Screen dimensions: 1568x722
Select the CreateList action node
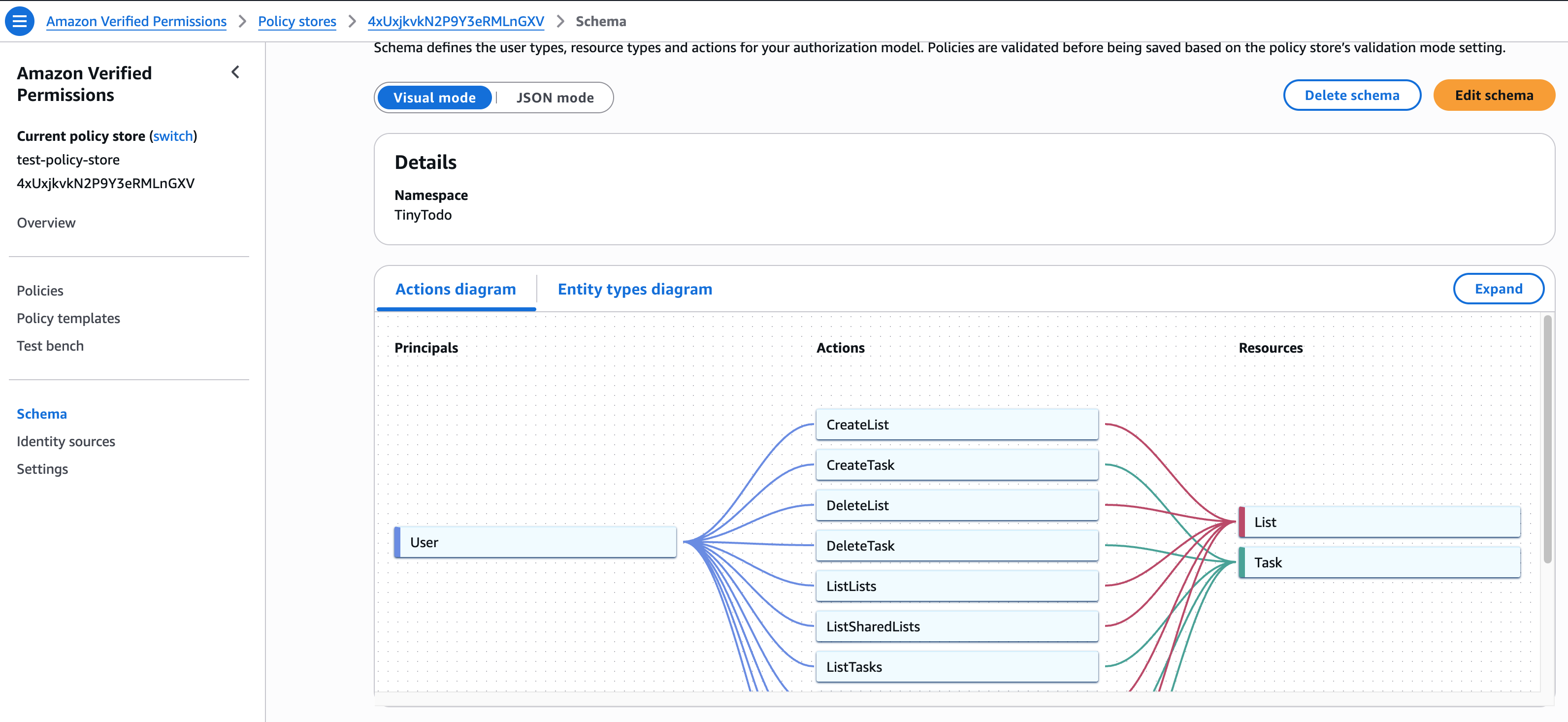956,425
